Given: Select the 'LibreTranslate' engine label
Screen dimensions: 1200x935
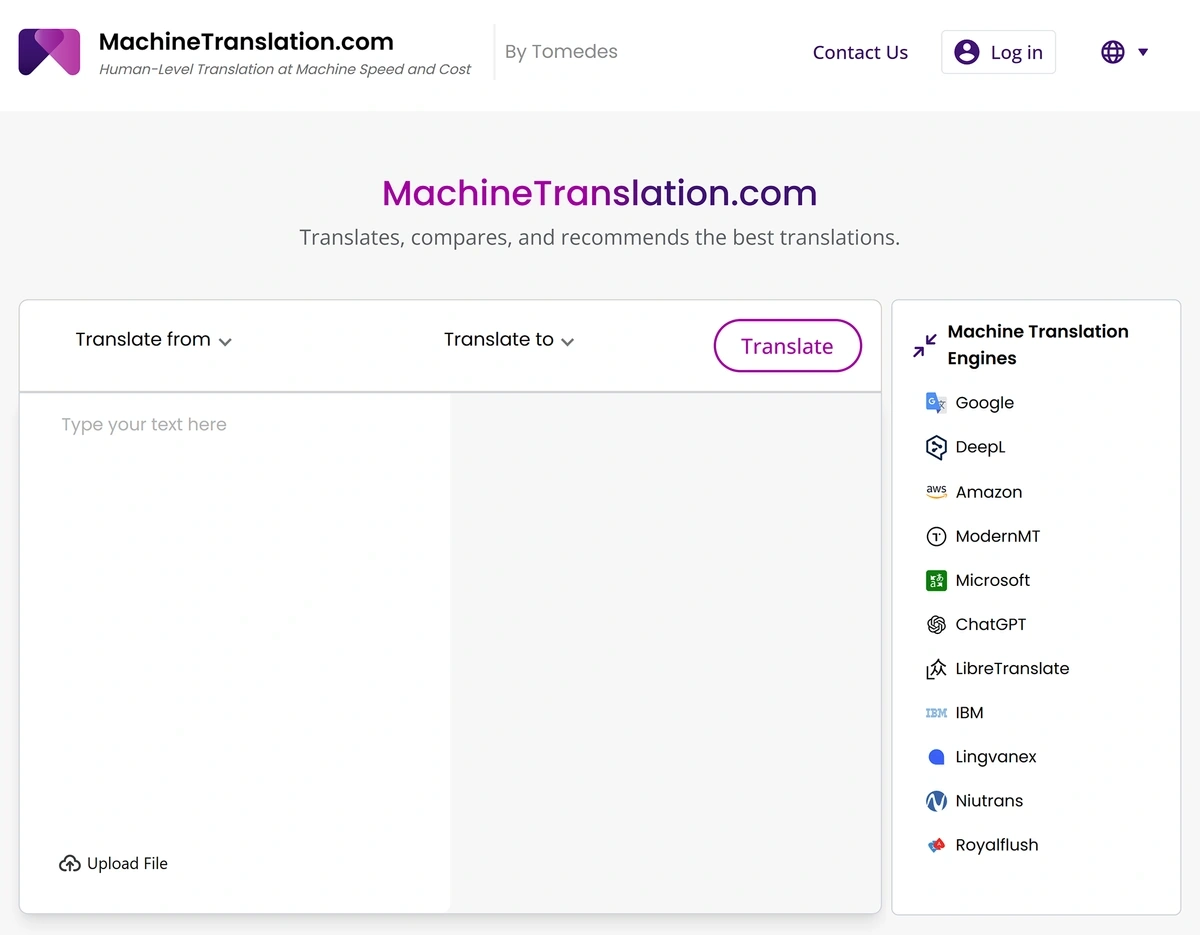Looking at the screenshot, I should (x=1012, y=668).
